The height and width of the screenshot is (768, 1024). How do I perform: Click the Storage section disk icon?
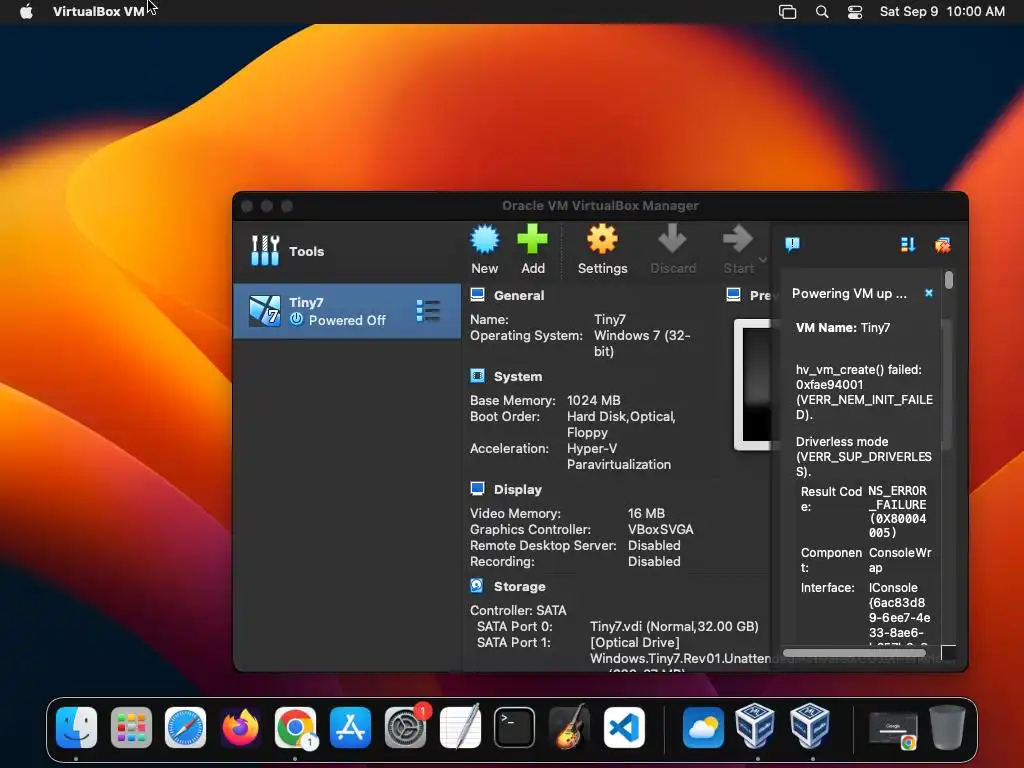(477, 586)
